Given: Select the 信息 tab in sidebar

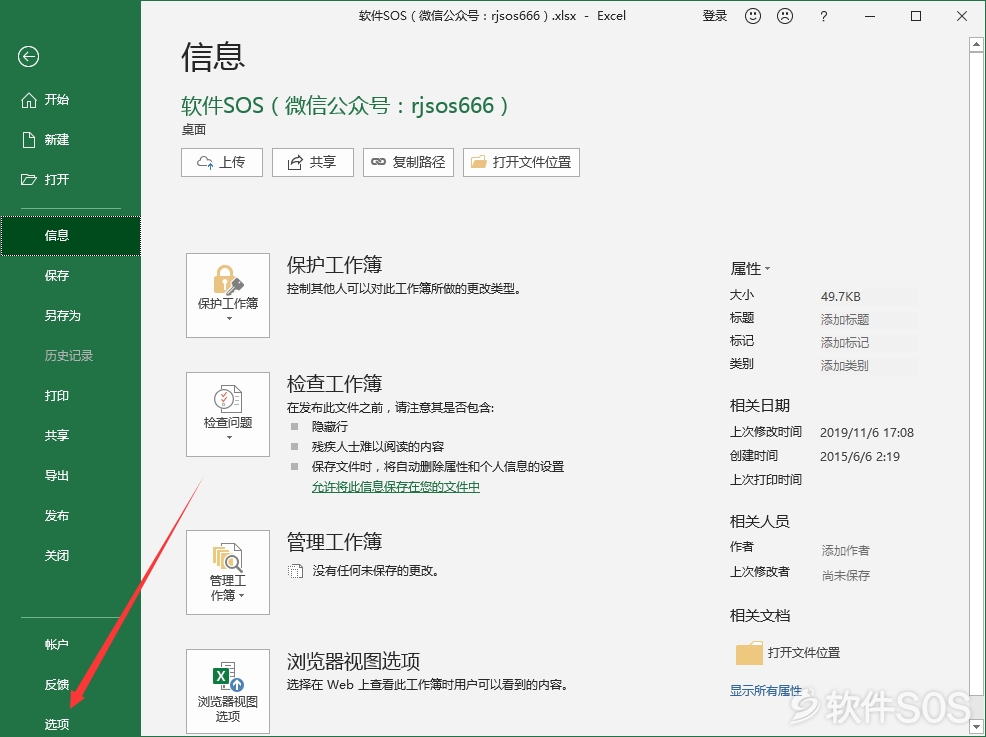Looking at the screenshot, I should (x=70, y=235).
